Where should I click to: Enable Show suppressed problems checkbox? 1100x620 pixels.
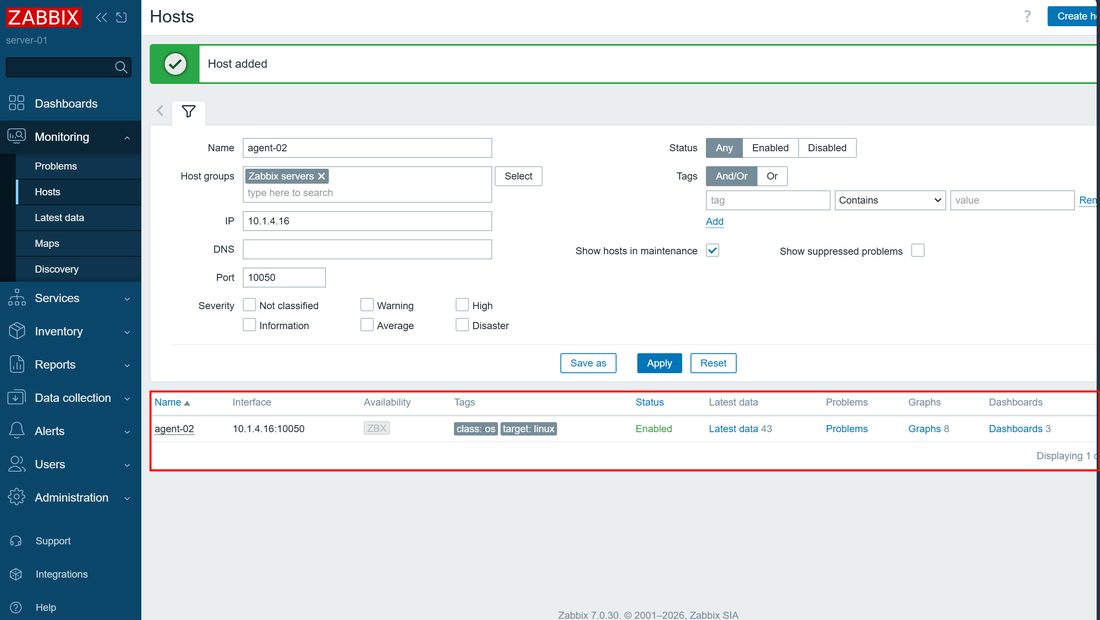[x=918, y=250]
